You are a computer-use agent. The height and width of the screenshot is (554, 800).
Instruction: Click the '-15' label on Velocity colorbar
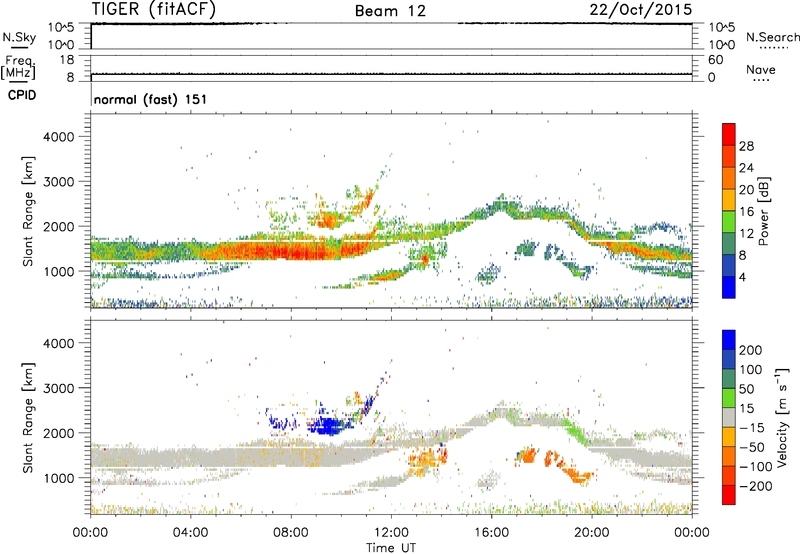click(752, 428)
